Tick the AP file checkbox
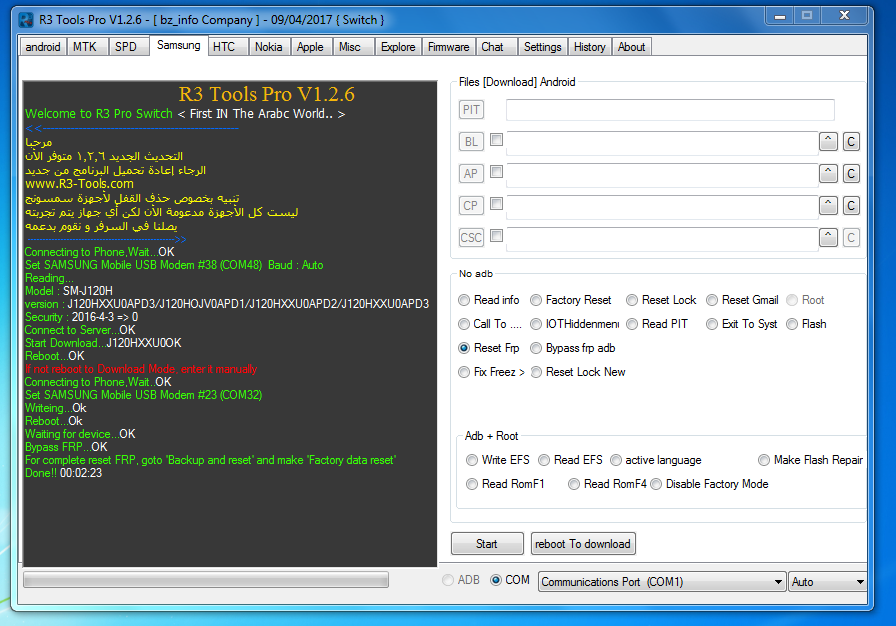This screenshot has height=626, width=896. [x=497, y=171]
